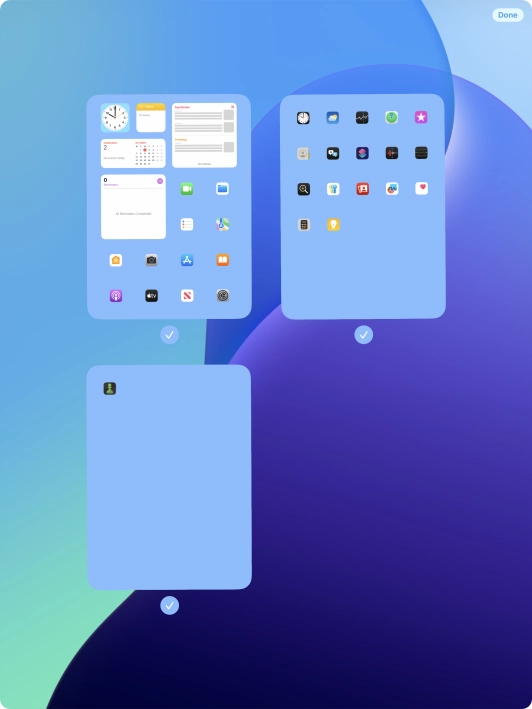
Task: Open the Shortcuts app icon
Action: (362, 153)
